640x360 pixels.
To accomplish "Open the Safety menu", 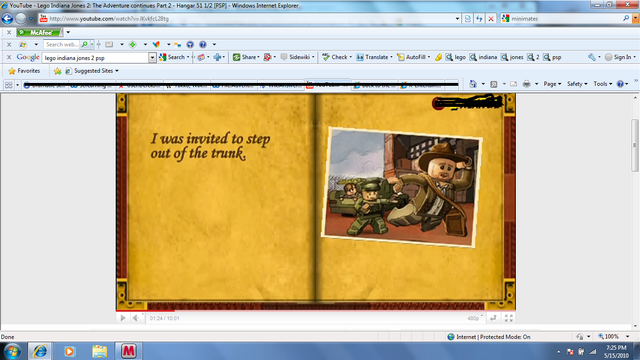I will coord(577,84).
